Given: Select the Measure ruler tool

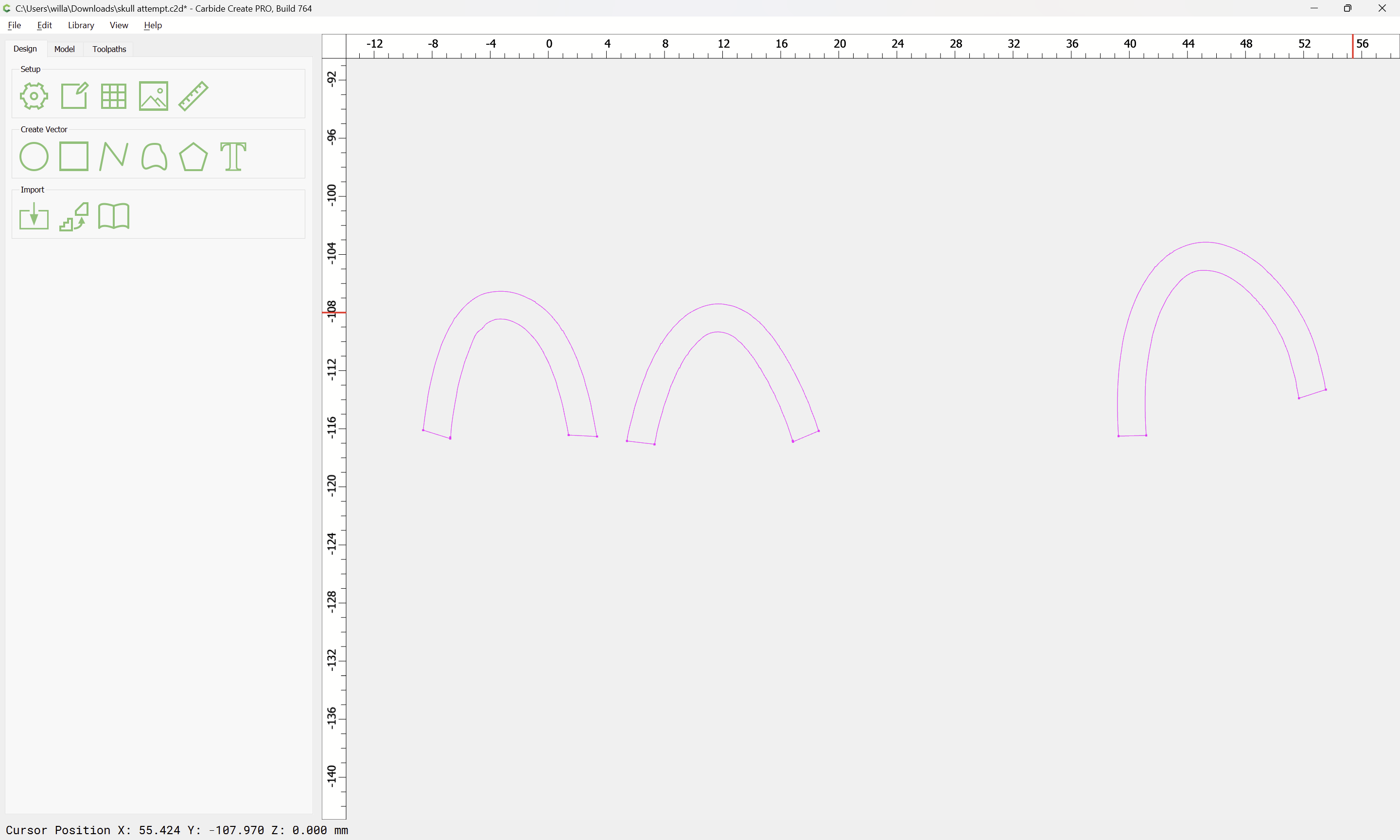Looking at the screenshot, I should click(x=193, y=96).
